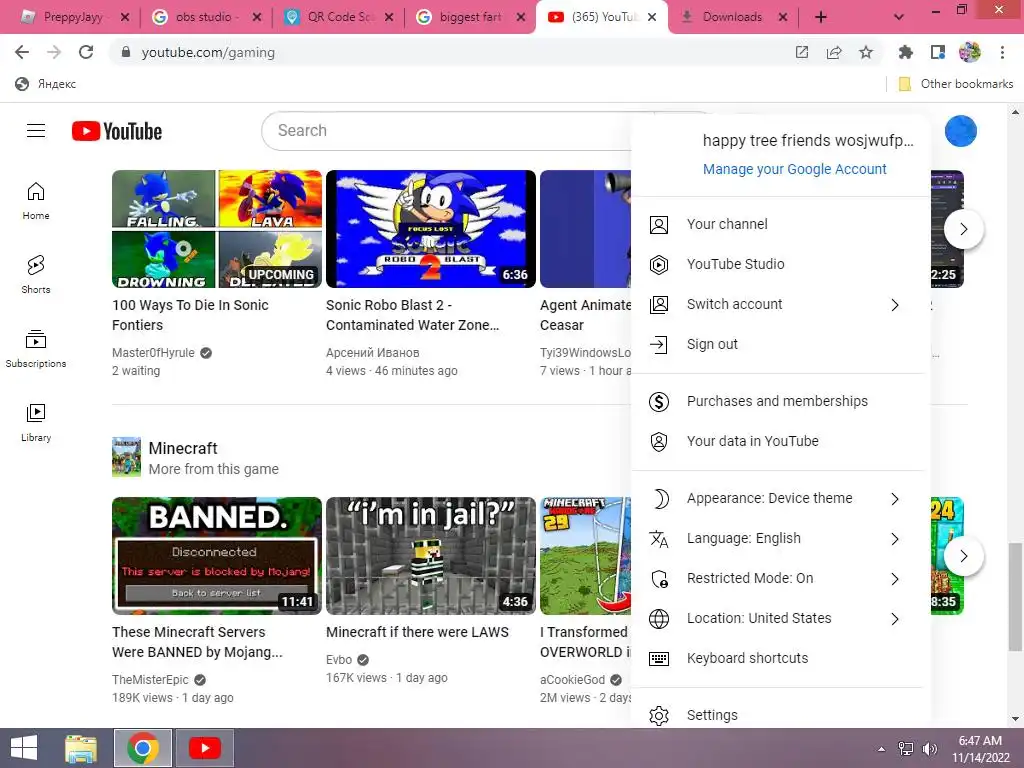1024x768 pixels.
Task: Open Evbo channel link
Action: pos(338,660)
